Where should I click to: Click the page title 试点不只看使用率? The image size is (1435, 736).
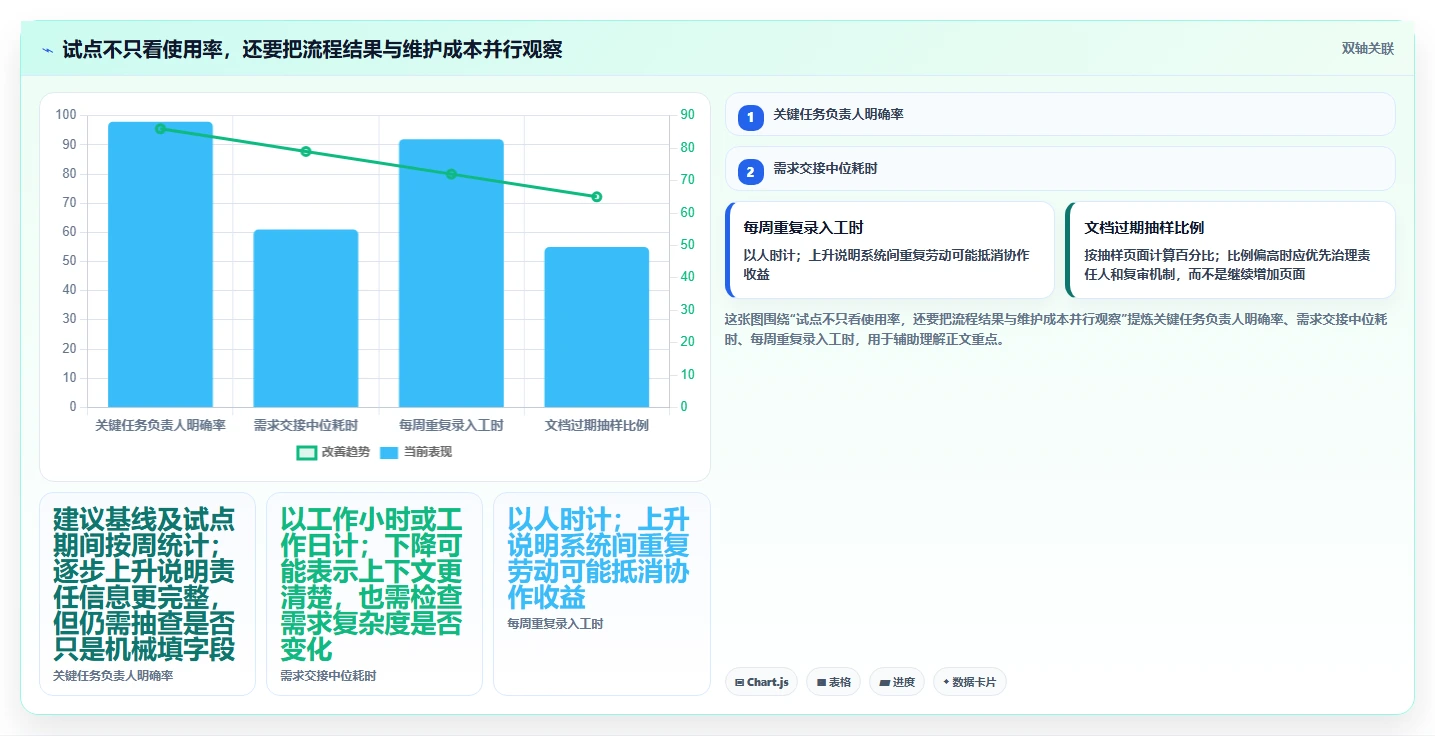coord(312,50)
